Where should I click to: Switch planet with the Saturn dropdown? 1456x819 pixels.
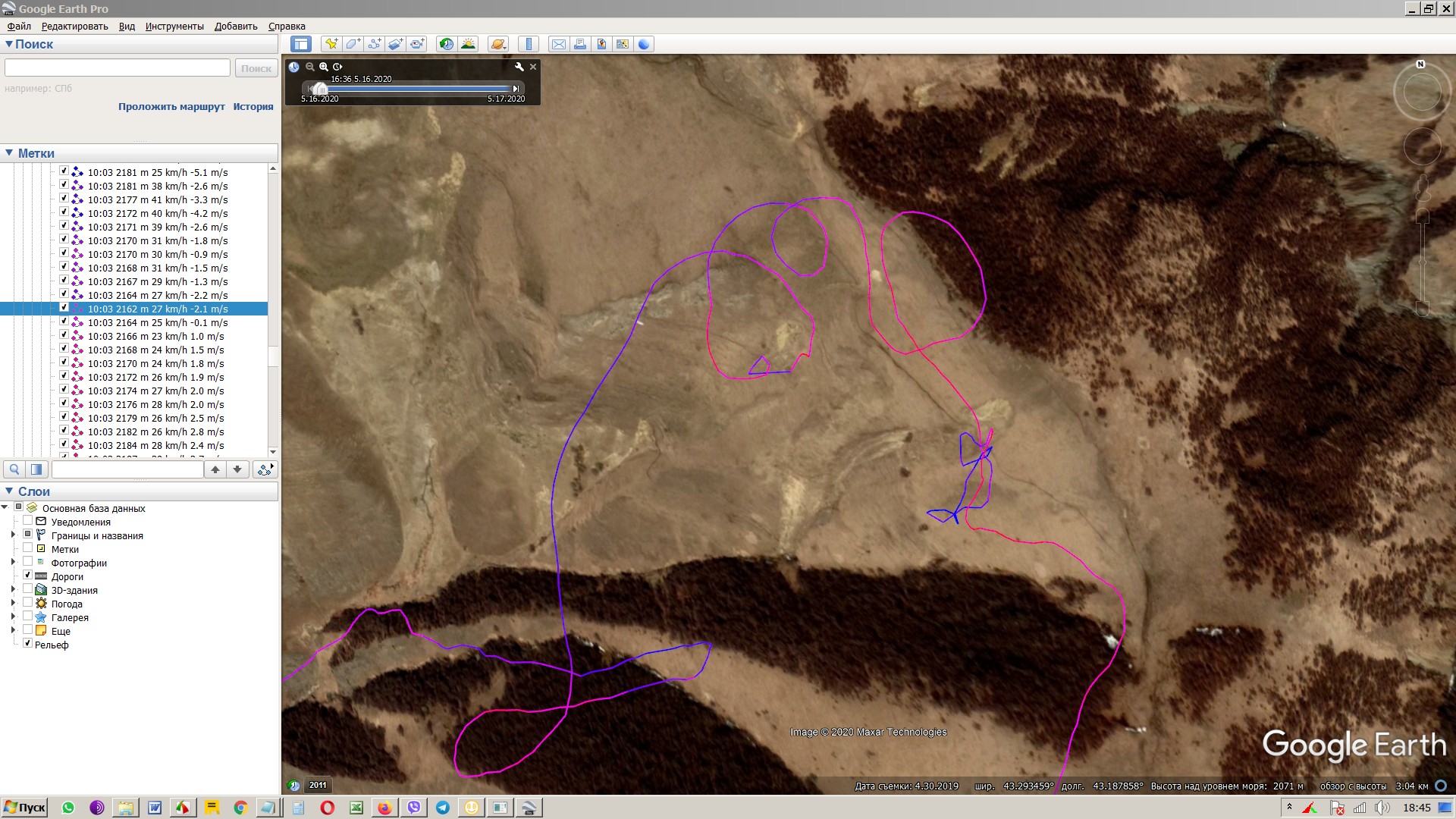[498, 44]
